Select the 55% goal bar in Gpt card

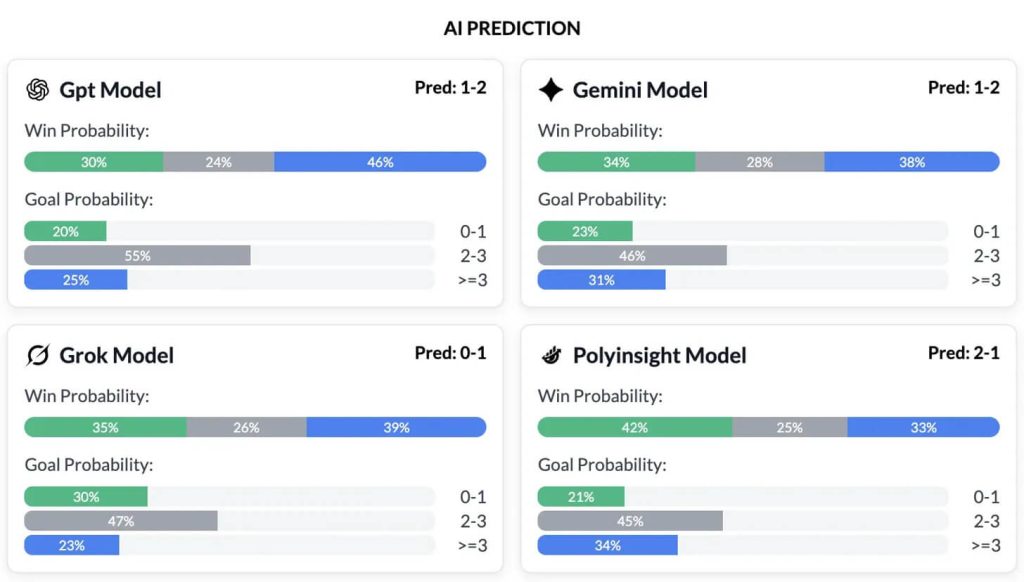click(x=140, y=256)
